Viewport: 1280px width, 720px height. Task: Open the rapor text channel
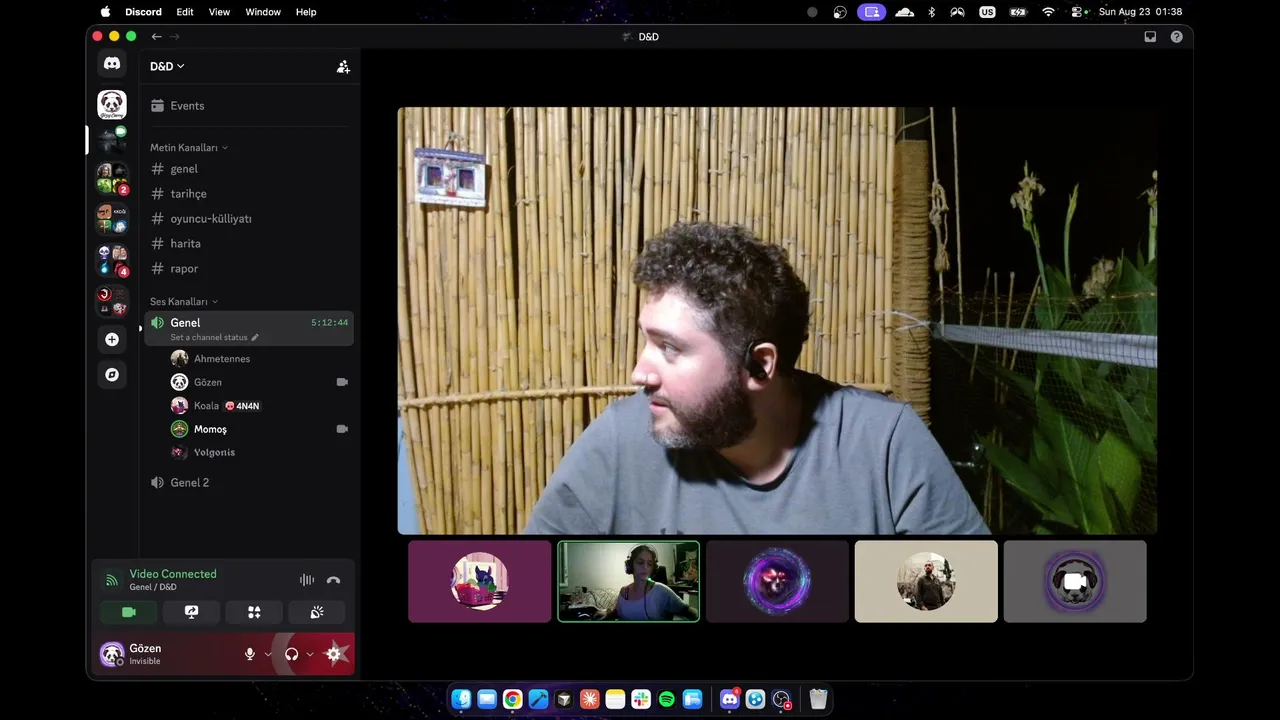pyautogui.click(x=250, y=269)
